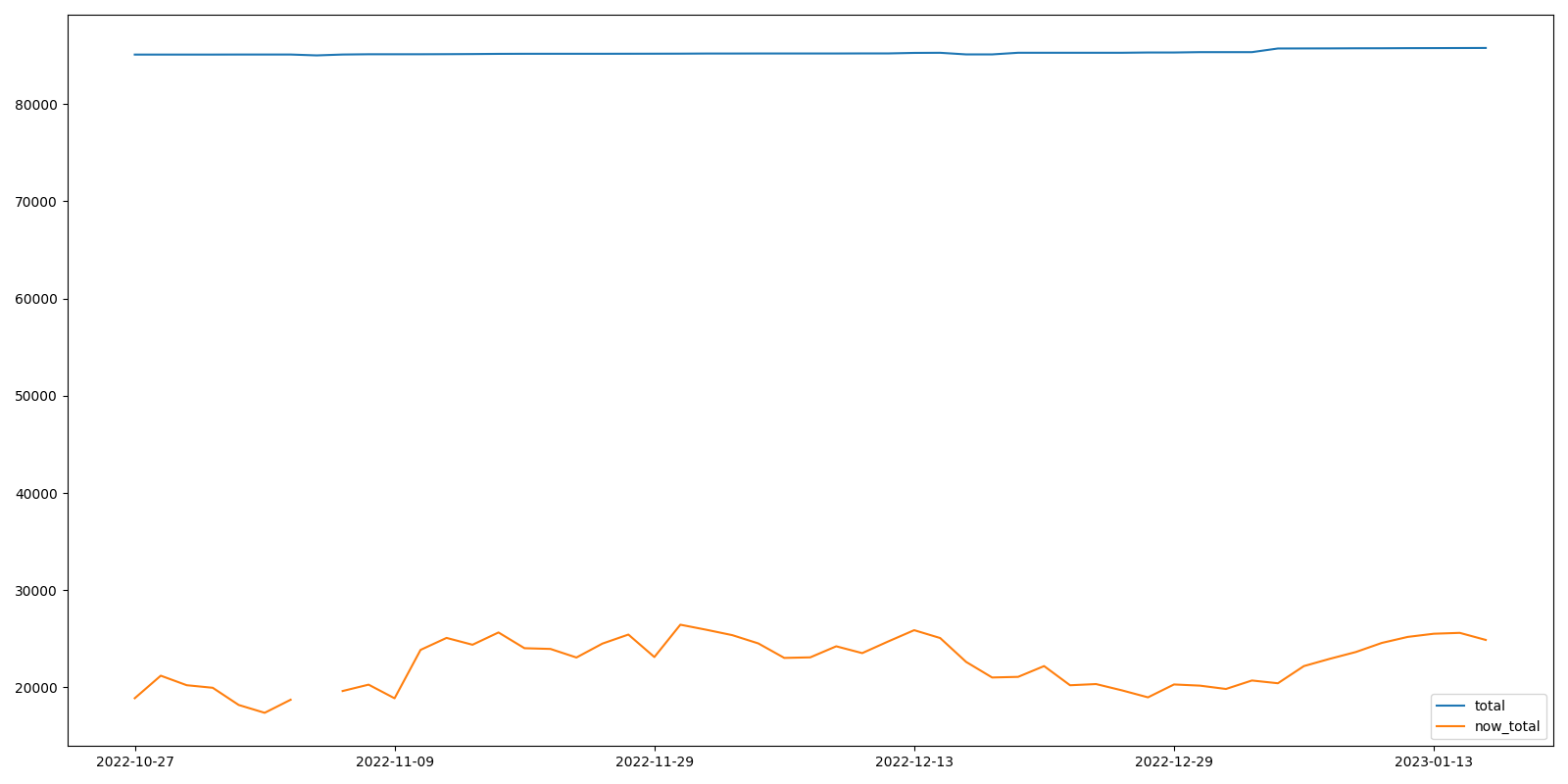Click the 40000 y-axis label

tap(38, 494)
